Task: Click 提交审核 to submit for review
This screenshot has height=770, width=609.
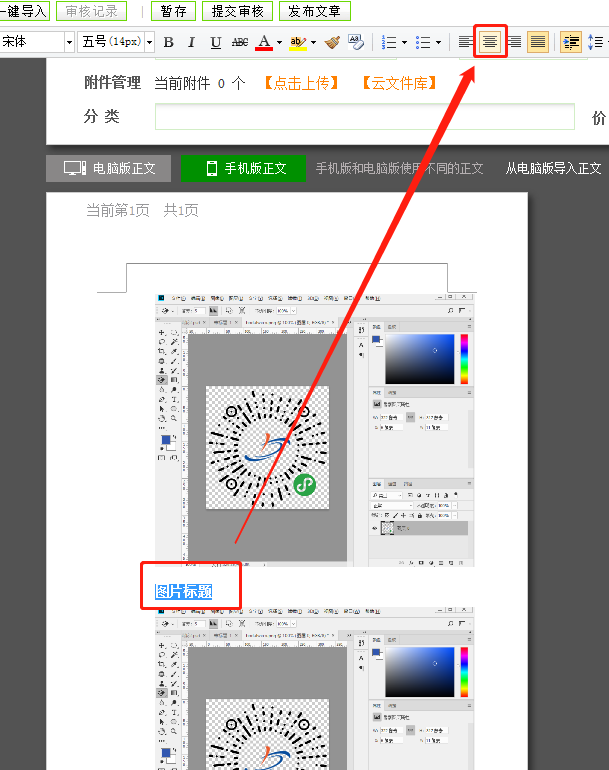Action: pyautogui.click(x=238, y=11)
